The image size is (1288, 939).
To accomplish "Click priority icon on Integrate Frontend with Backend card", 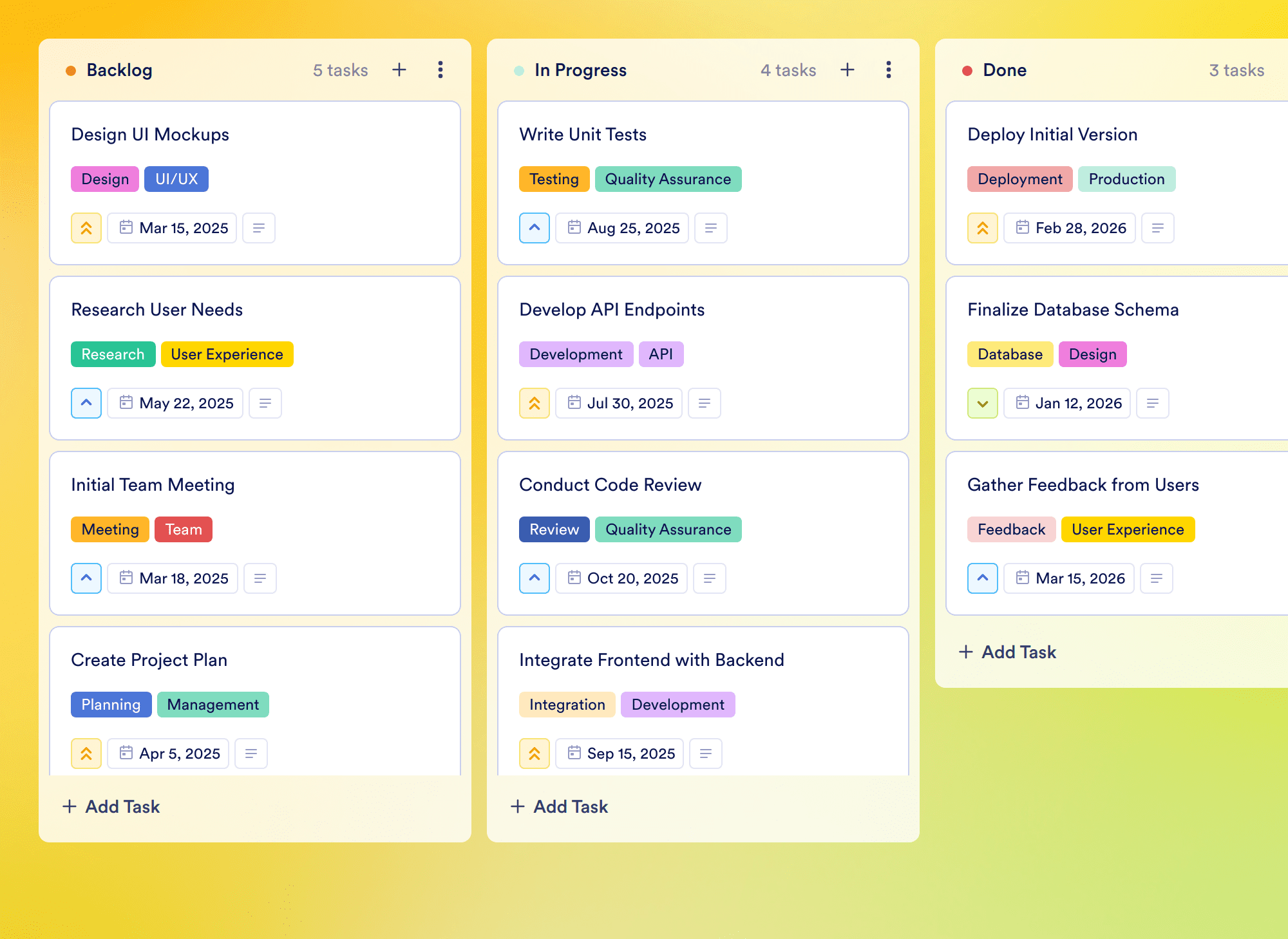I will pos(535,754).
